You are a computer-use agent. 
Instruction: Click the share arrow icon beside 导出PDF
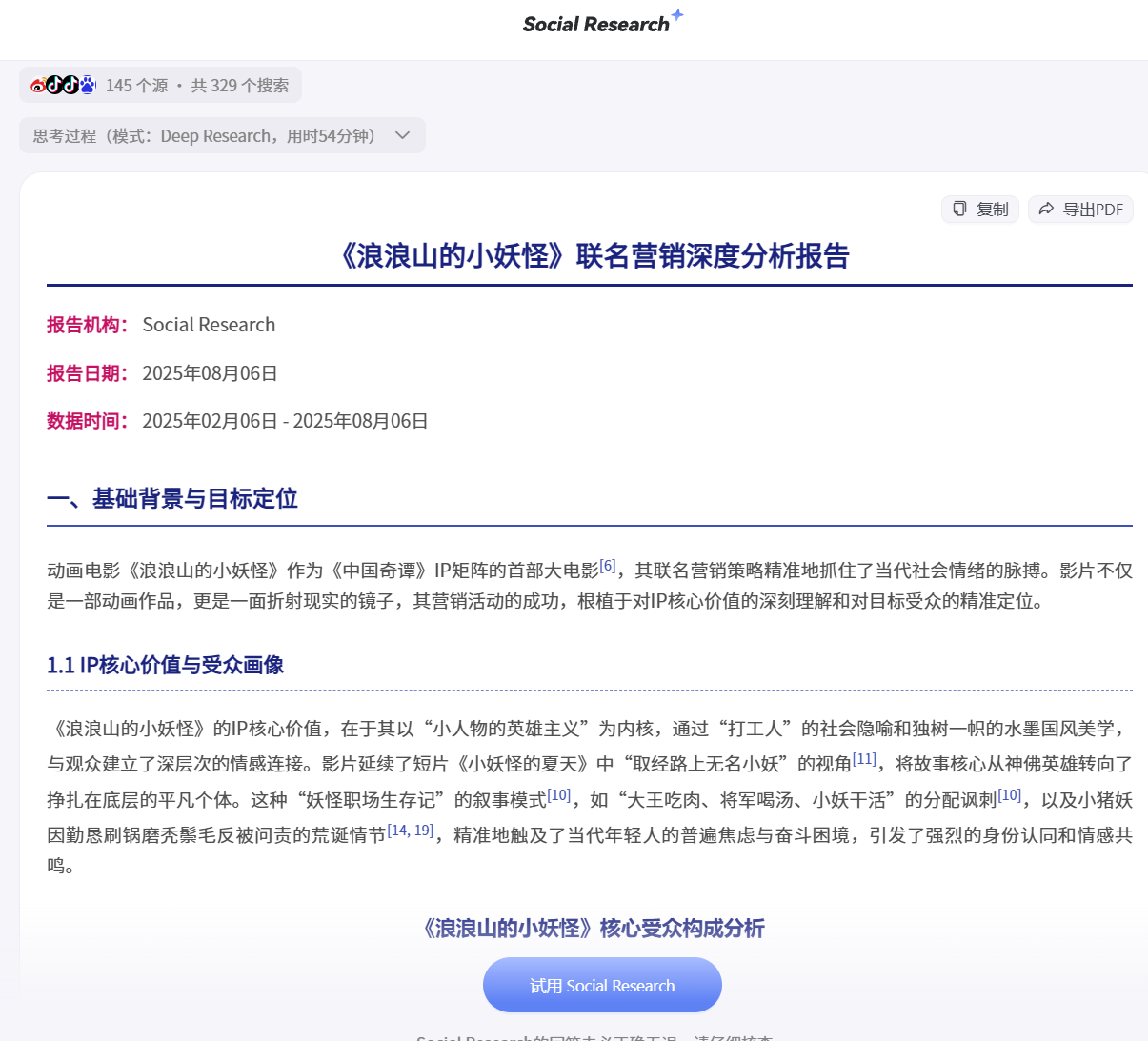1046,209
